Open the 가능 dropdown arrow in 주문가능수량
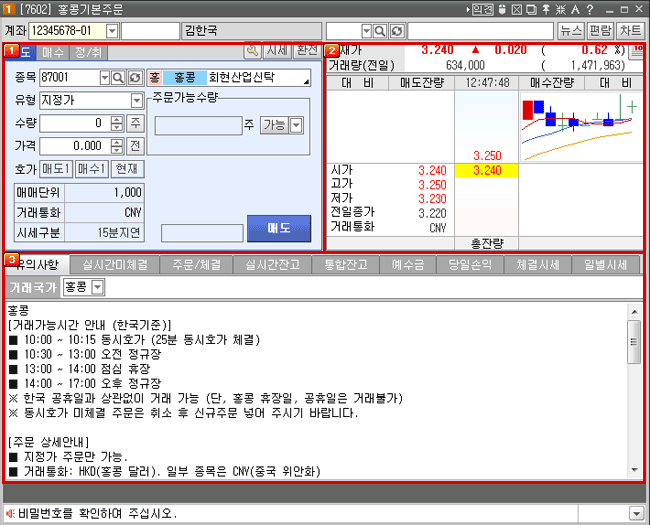Screen dimensions: 650x525 pos(296,125)
